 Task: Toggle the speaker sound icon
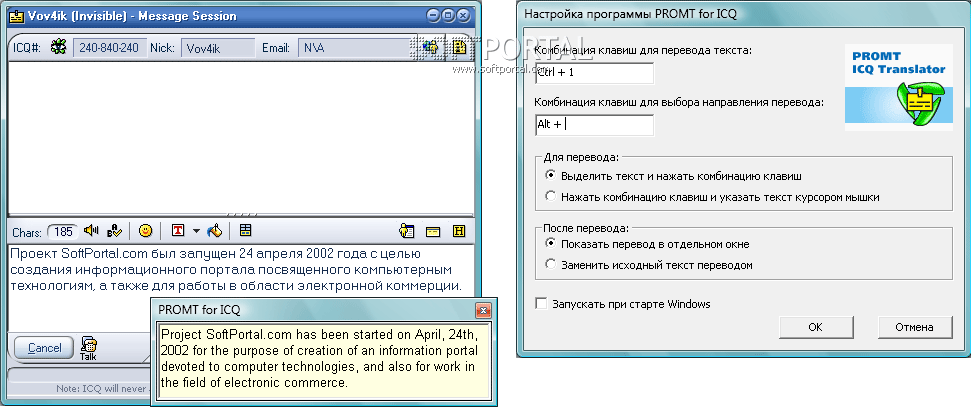pos(92,231)
